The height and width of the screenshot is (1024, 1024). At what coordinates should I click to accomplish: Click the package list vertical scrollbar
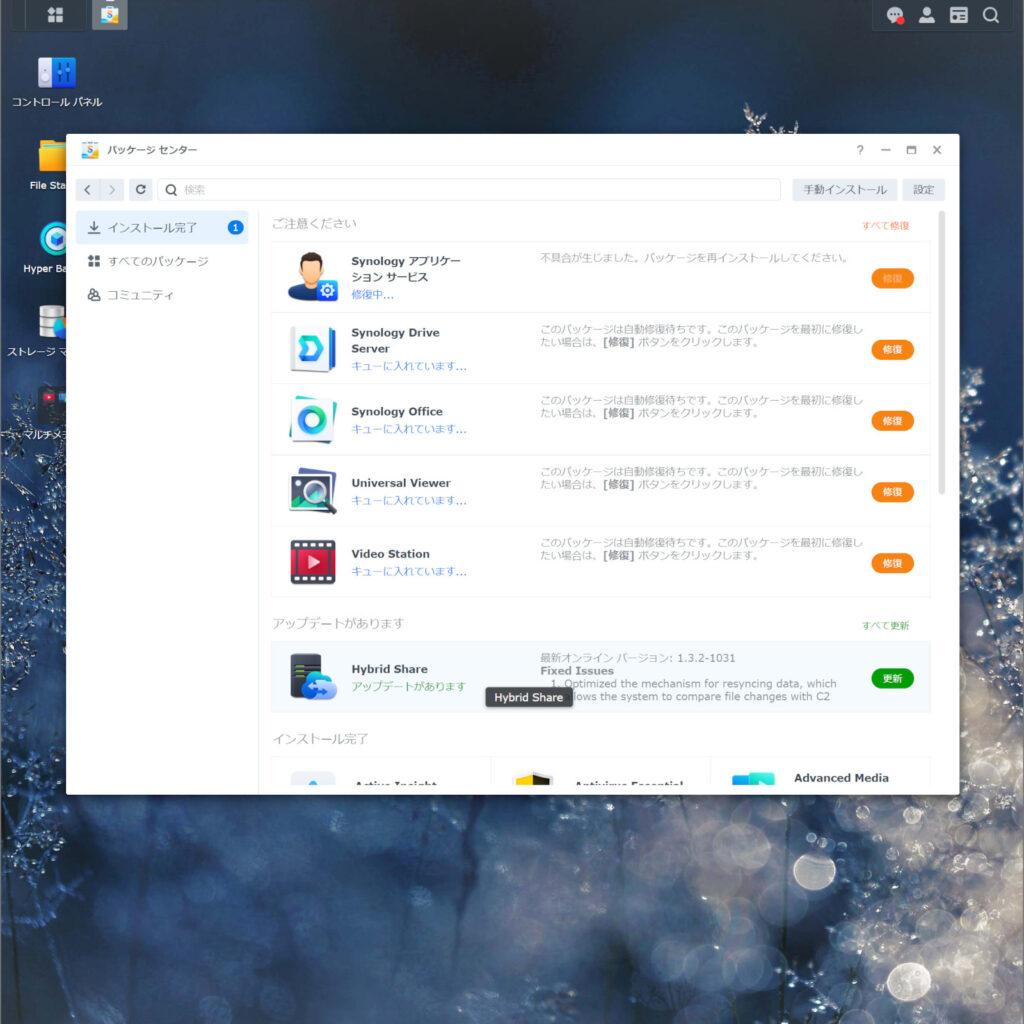click(x=941, y=353)
